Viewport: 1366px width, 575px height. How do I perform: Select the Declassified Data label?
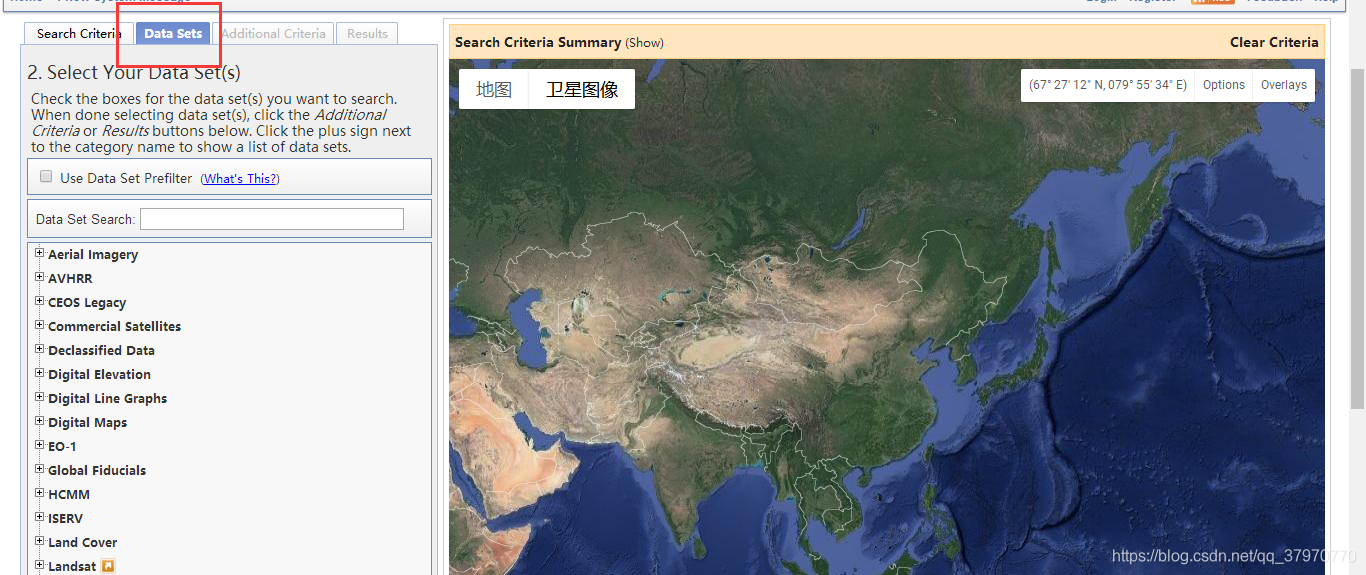101,350
